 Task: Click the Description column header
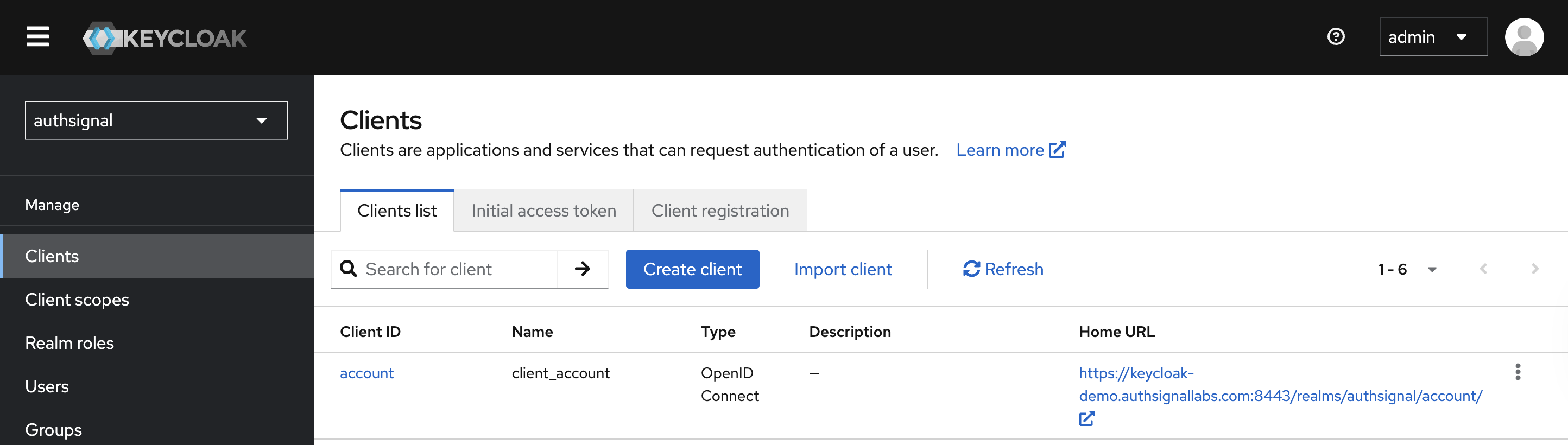pos(850,332)
